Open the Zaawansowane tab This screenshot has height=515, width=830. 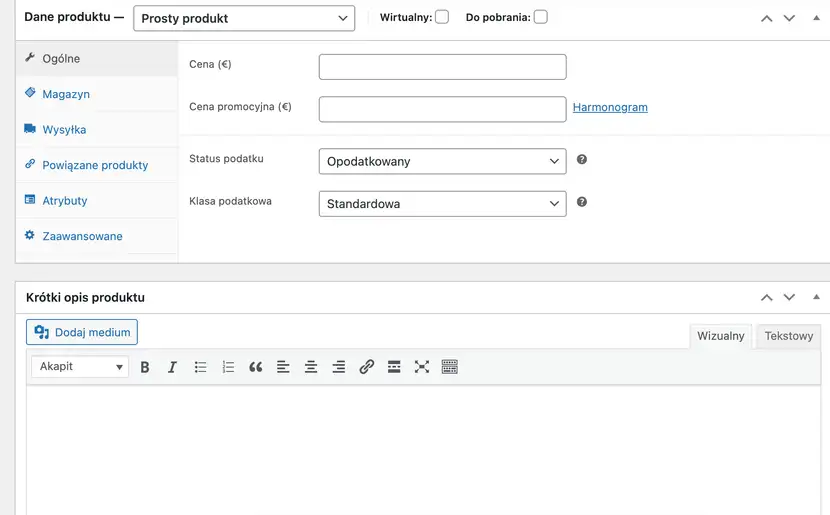click(x=83, y=236)
